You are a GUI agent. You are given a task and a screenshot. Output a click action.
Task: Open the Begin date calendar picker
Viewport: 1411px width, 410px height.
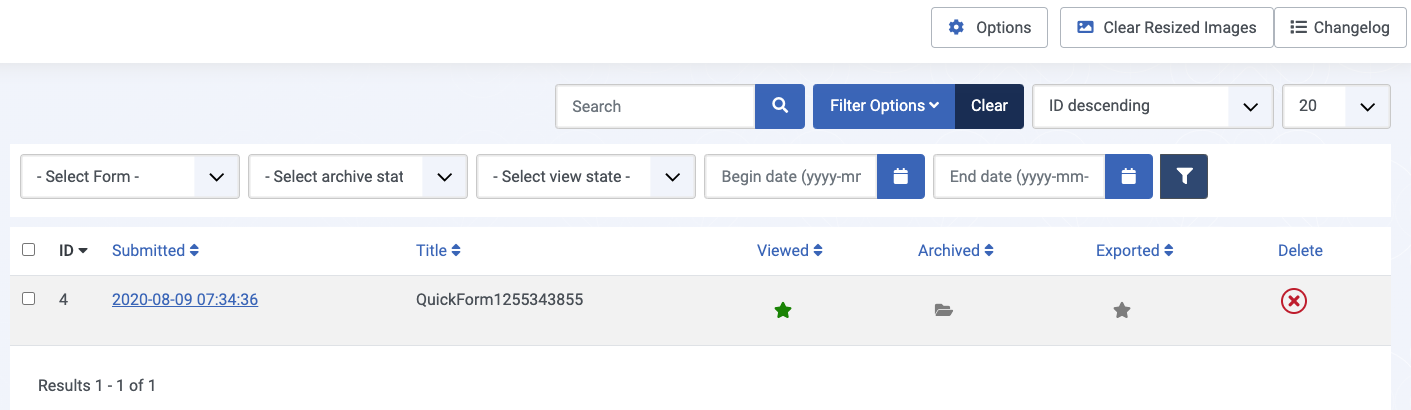(x=901, y=176)
